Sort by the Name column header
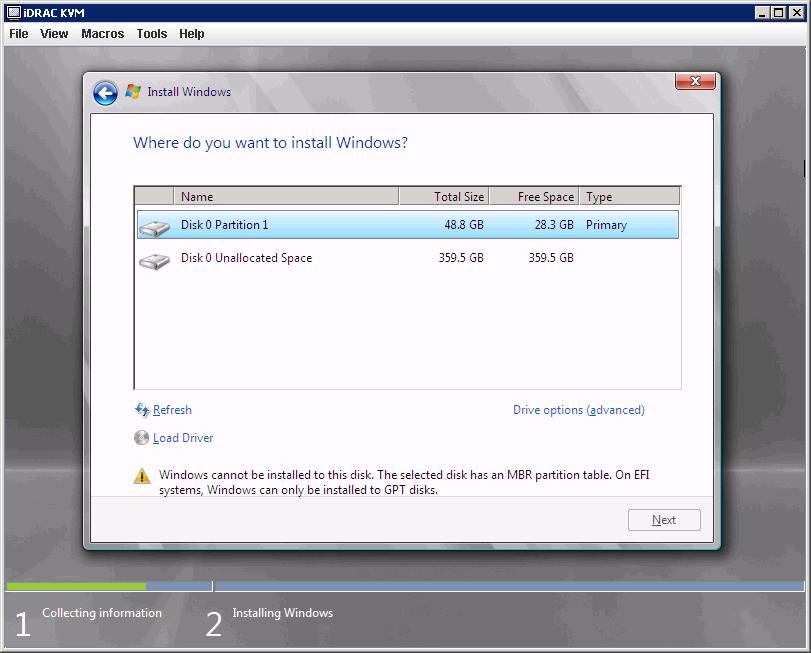Viewport: 811px width, 653px height. point(286,196)
